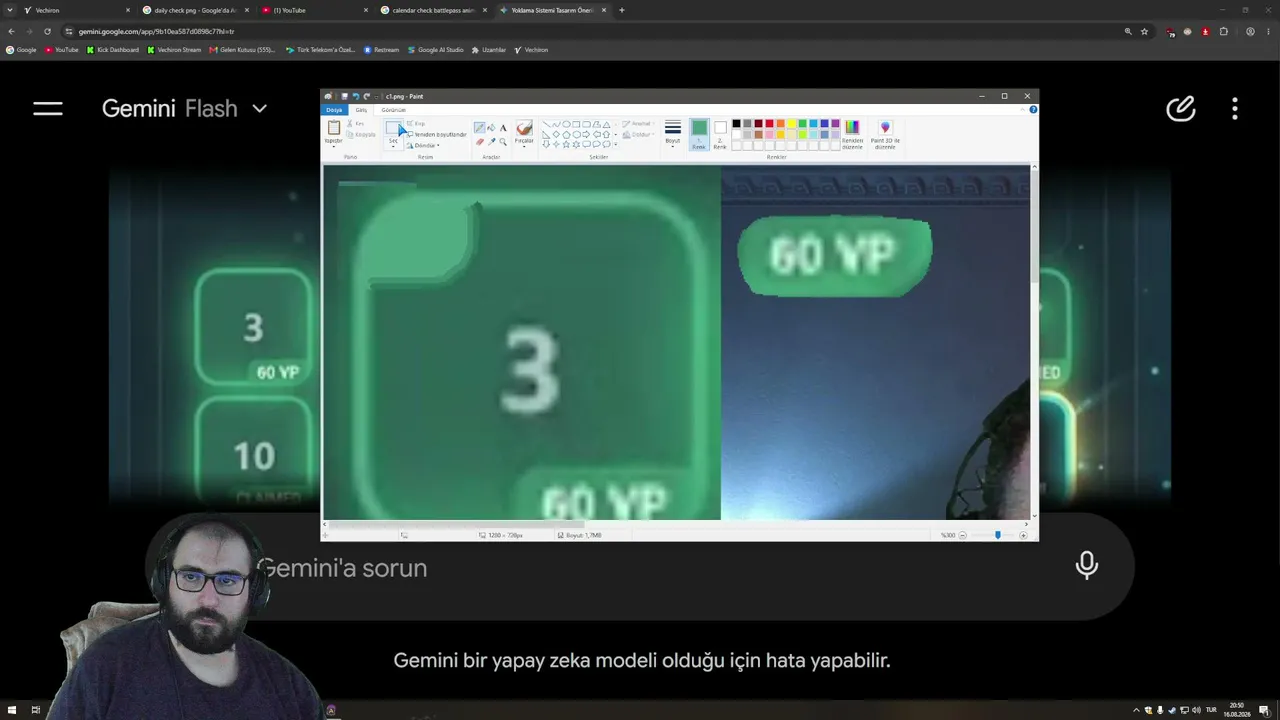The width and height of the screenshot is (1280, 720).
Task: Zoom in with Paint's plus button
Action: [x=1022, y=535]
